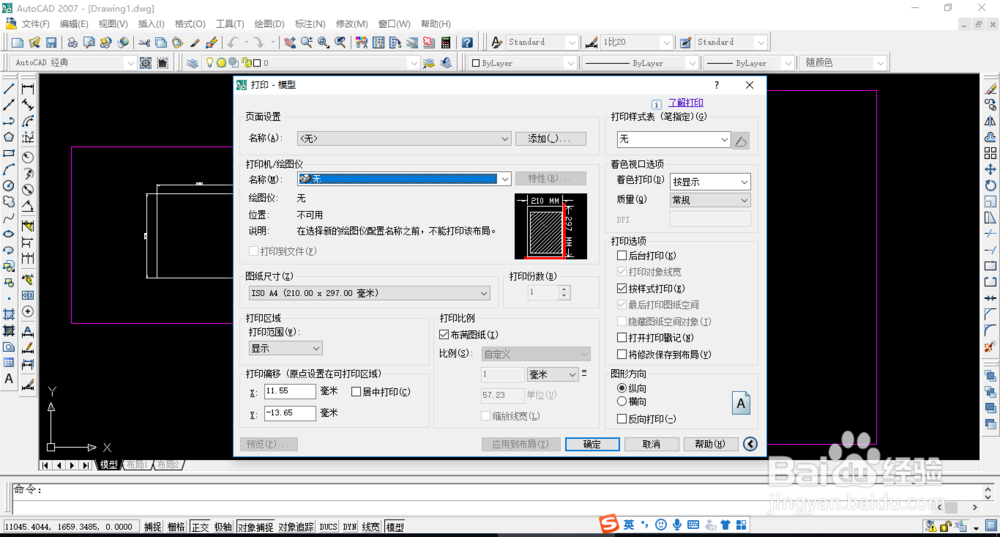This screenshot has height=537, width=1000.
Task: Click the Save (floppy disk) toolbar icon
Action: tap(51, 43)
